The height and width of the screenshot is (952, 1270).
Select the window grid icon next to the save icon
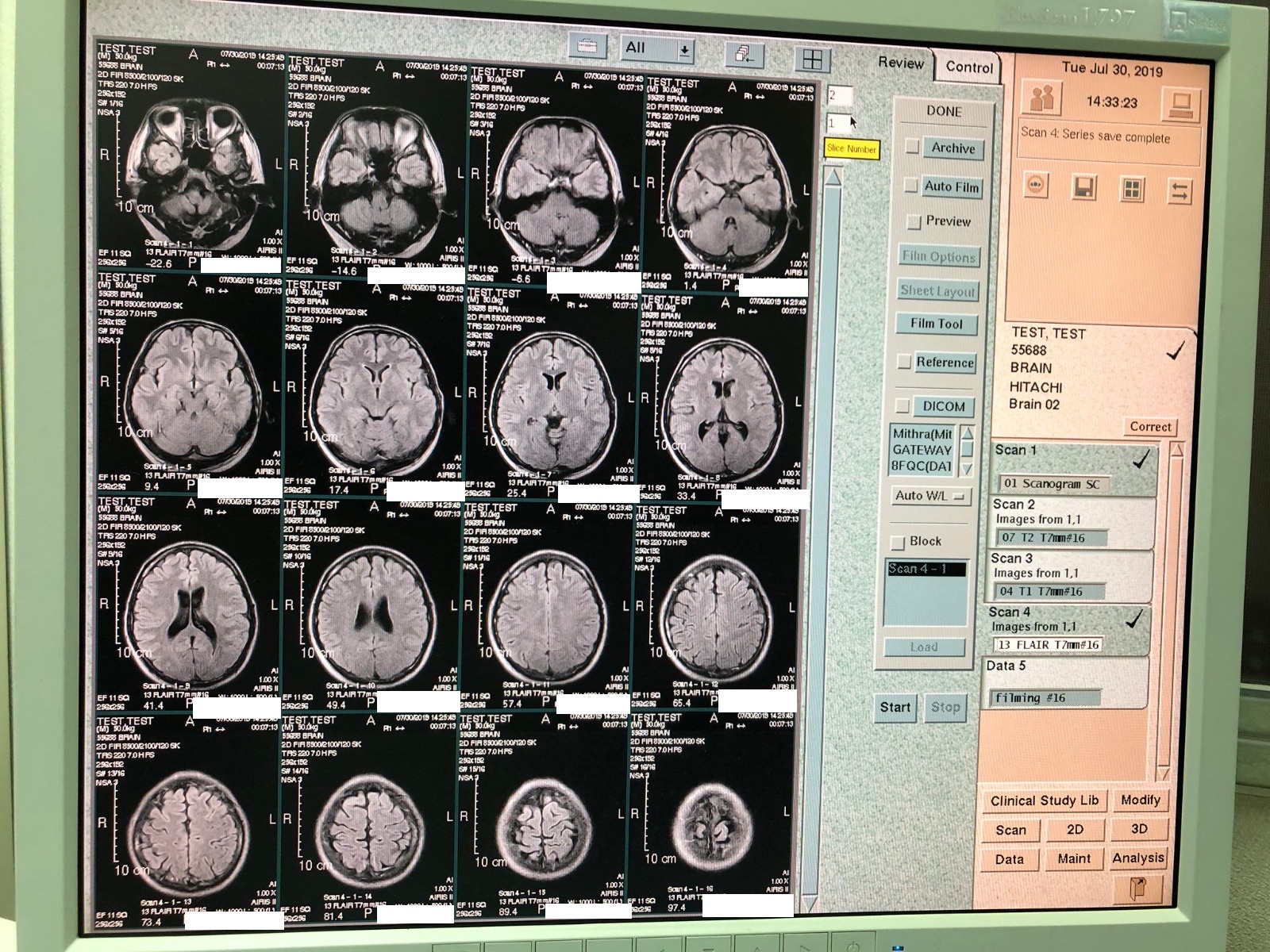(x=1130, y=190)
